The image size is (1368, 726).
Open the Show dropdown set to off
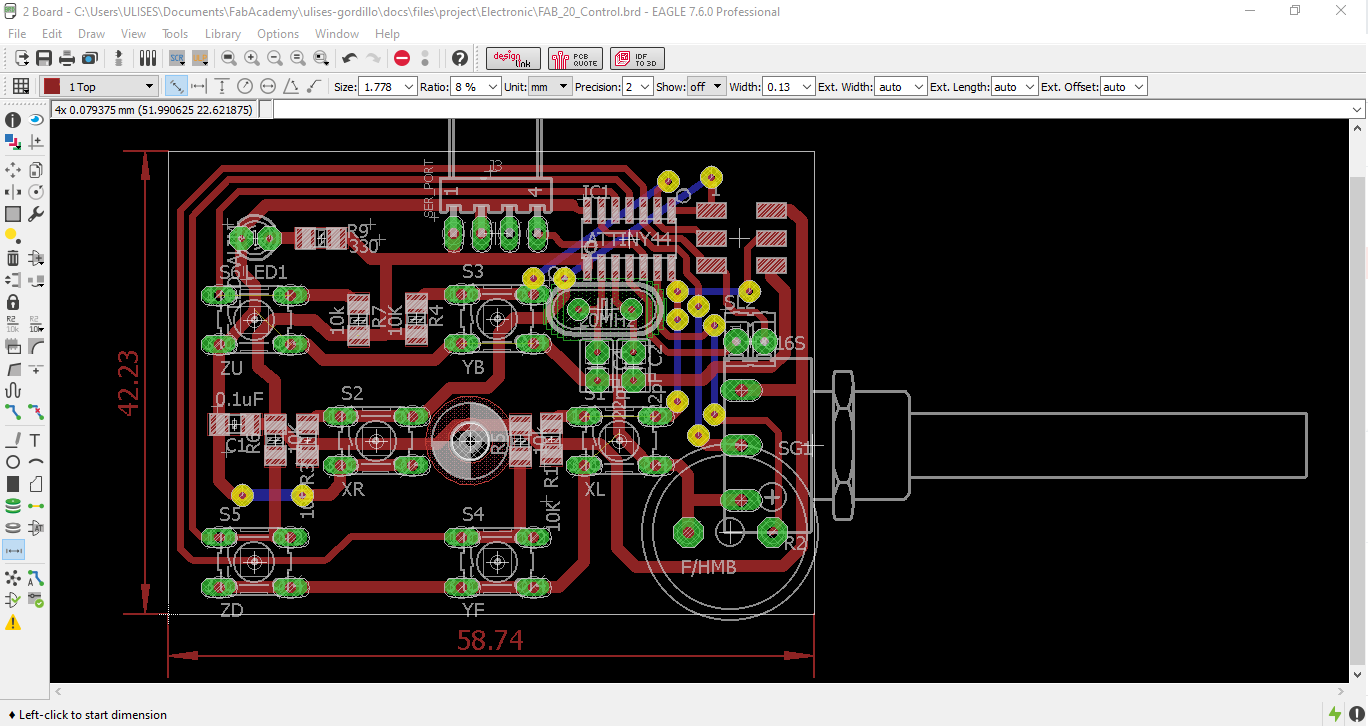click(x=708, y=87)
